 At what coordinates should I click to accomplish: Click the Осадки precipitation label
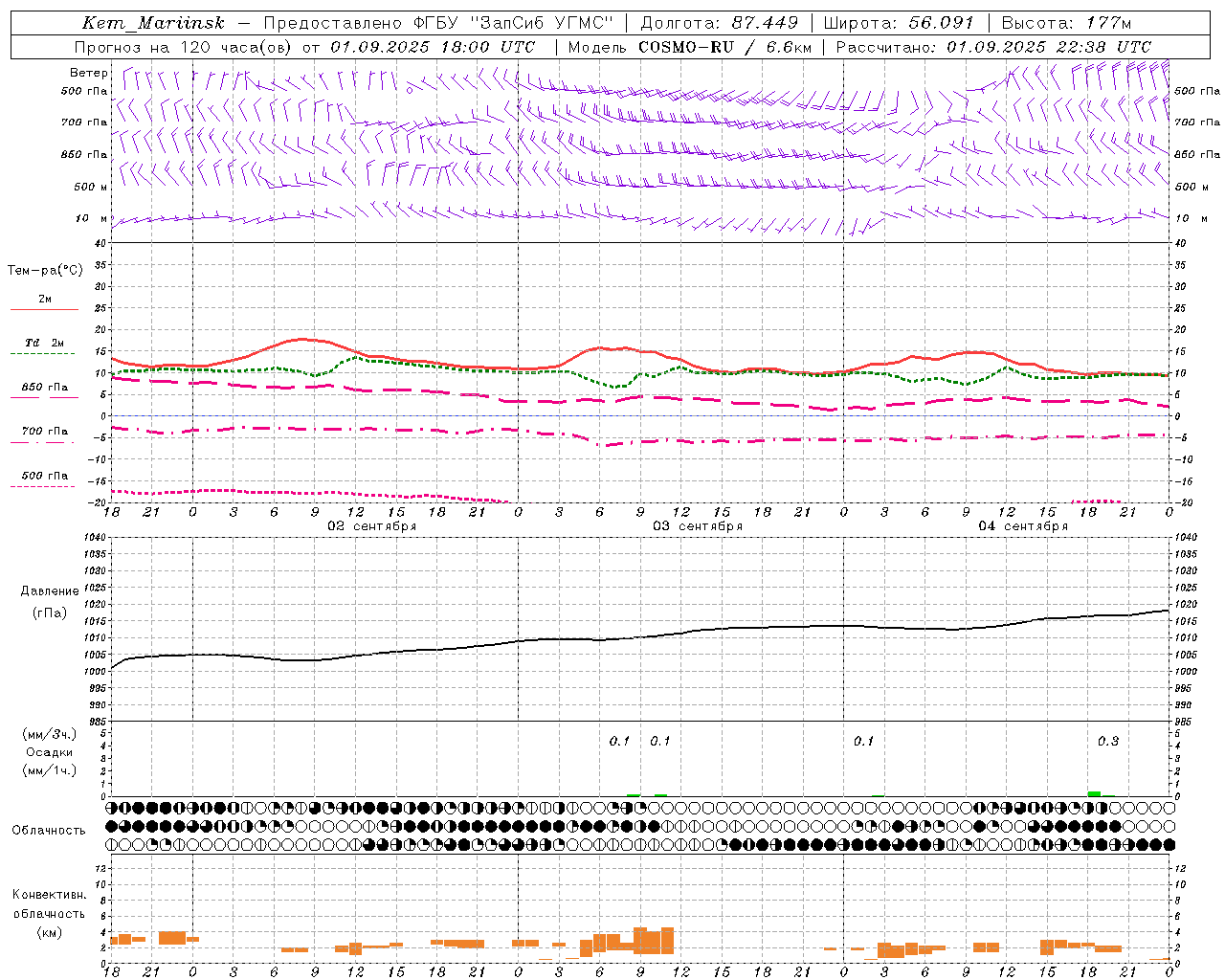pyautogui.click(x=50, y=752)
